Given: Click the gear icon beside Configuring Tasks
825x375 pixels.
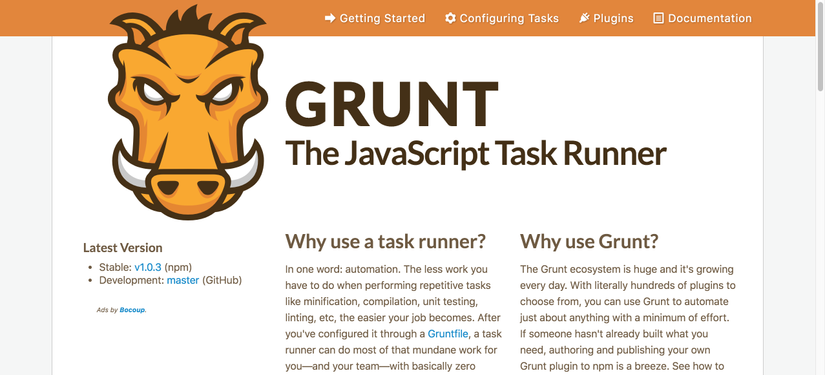Looking at the screenshot, I should (x=450, y=18).
